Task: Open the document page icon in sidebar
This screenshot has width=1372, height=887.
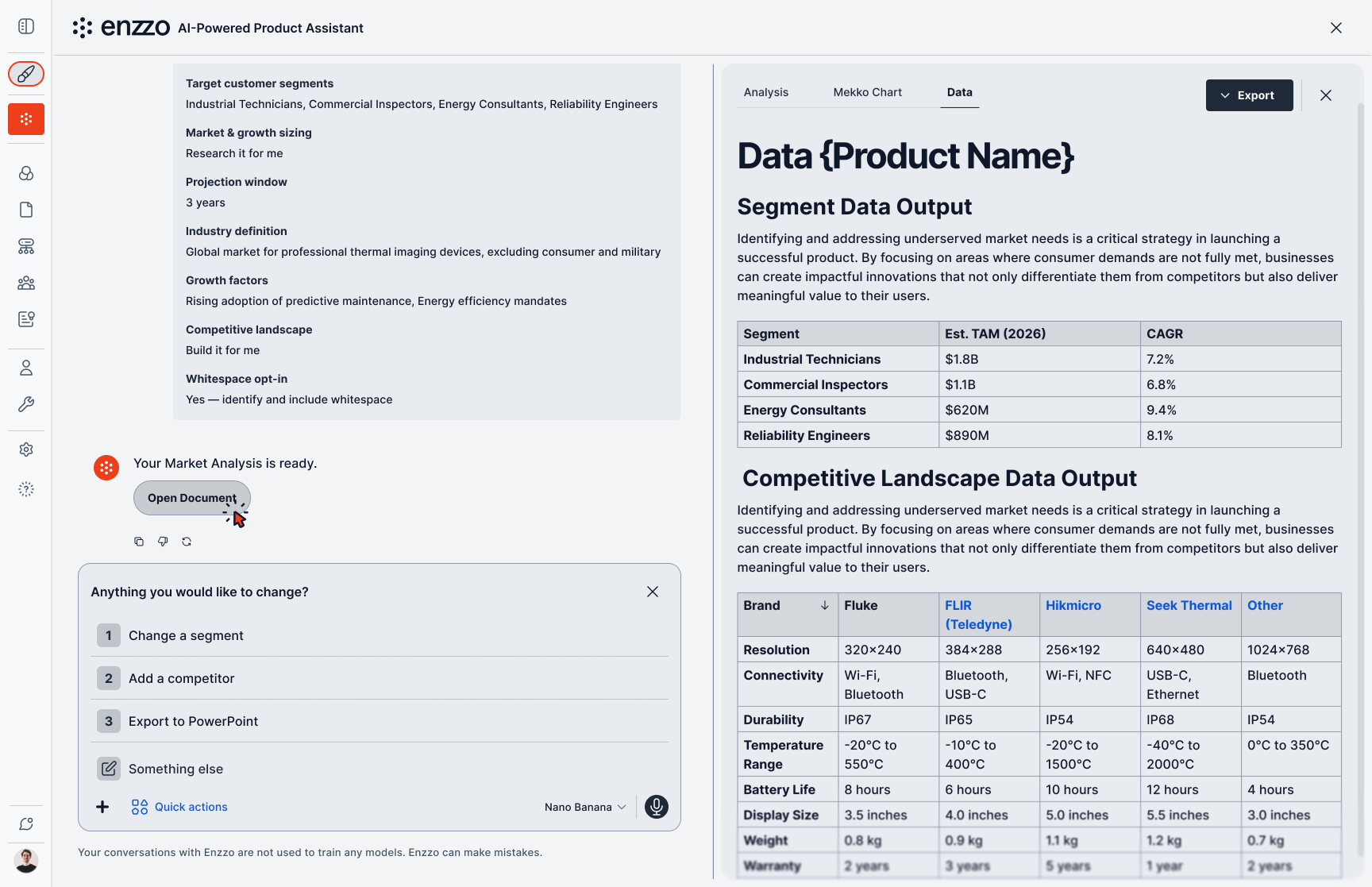Action: 26,210
